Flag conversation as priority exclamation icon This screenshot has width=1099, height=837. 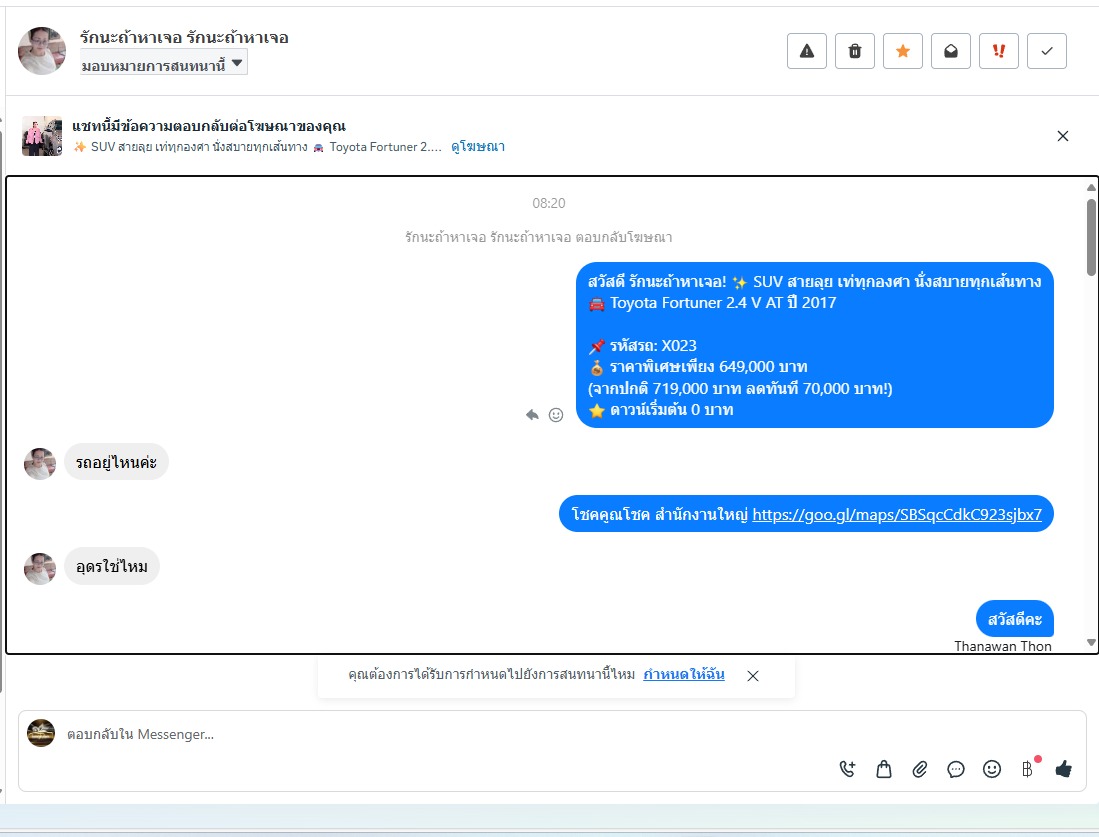[x=999, y=51]
